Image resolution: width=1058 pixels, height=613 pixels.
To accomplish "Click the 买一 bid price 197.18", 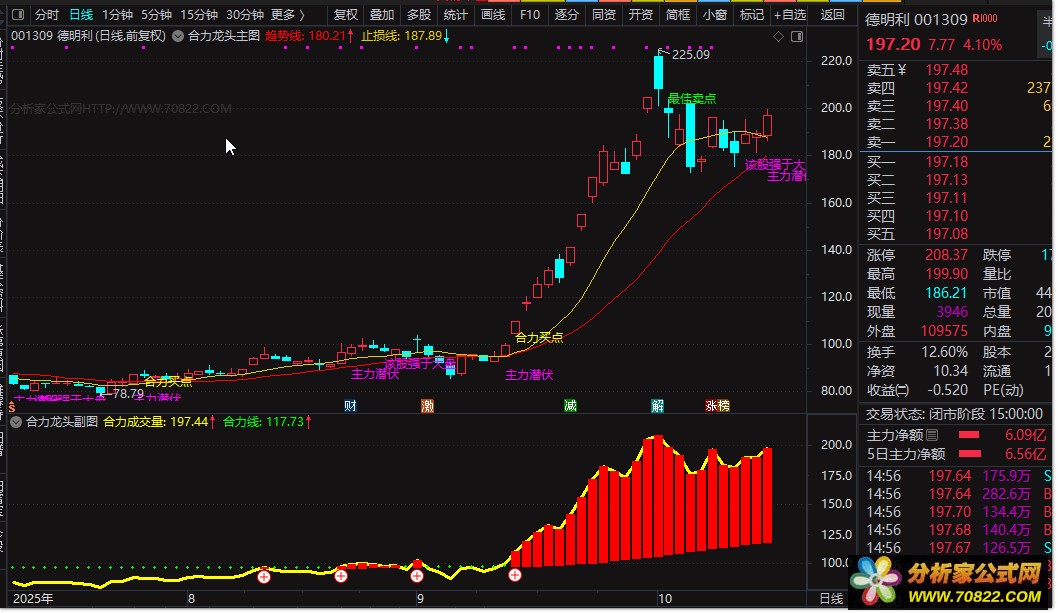I will pyautogui.click(x=947, y=162).
